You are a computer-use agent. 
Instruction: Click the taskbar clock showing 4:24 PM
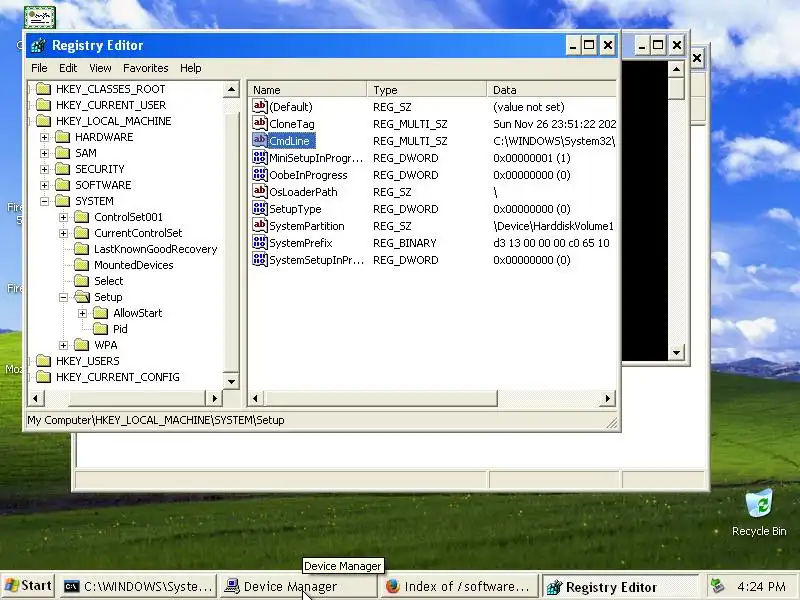[x=761, y=587]
